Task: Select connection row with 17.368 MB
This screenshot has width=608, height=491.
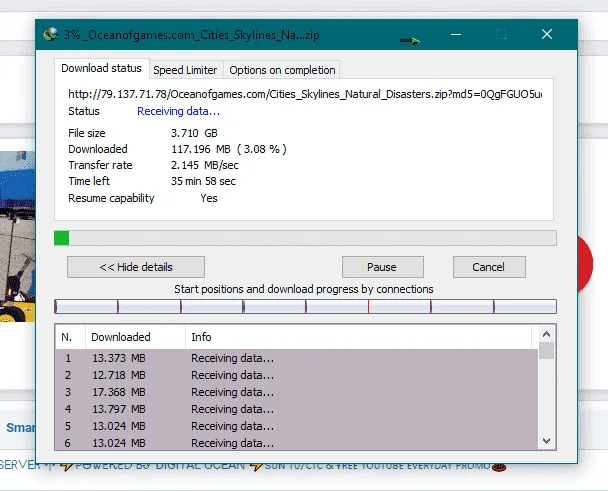Action: 297,392
